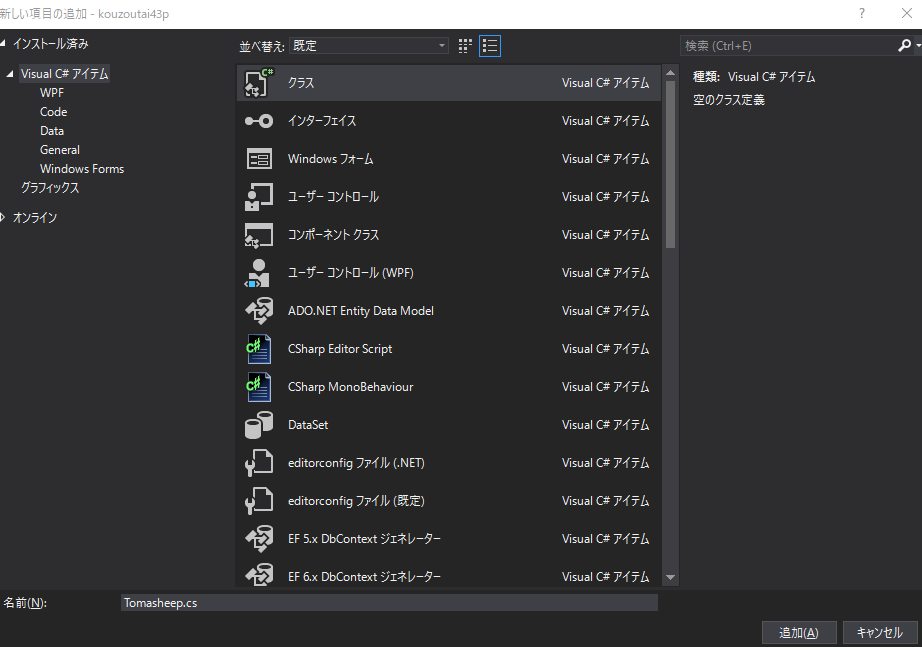The width and height of the screenshot is (922, 647).
Task: Click the キャンセル button
Action: pos(880,633)
